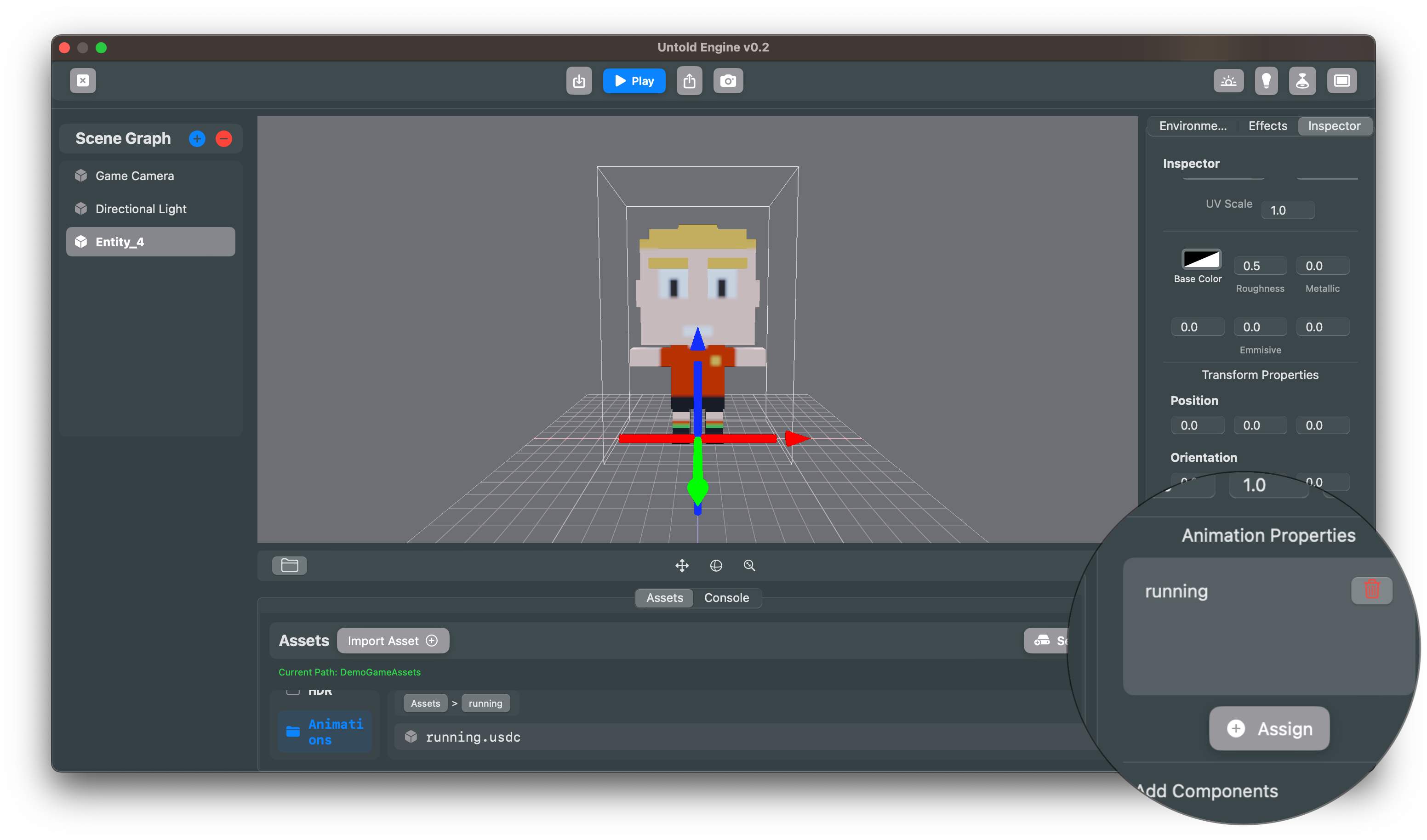
Task: Toggle the light bulb icon in the toolbar
Action: pyautogui.click(x=1267, y=80)
